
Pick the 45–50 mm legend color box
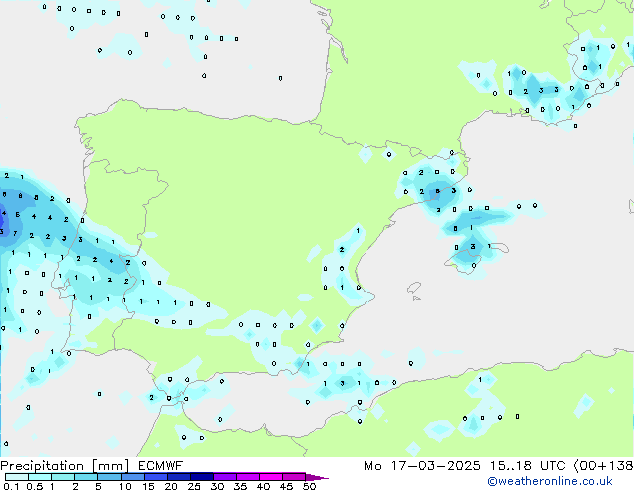pos(294,477)
